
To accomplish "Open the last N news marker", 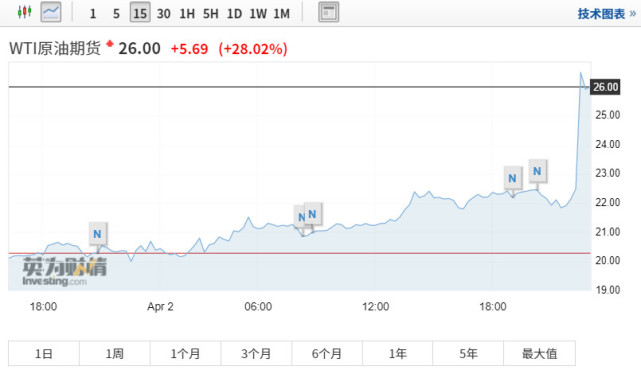I will tap(537, 171).
